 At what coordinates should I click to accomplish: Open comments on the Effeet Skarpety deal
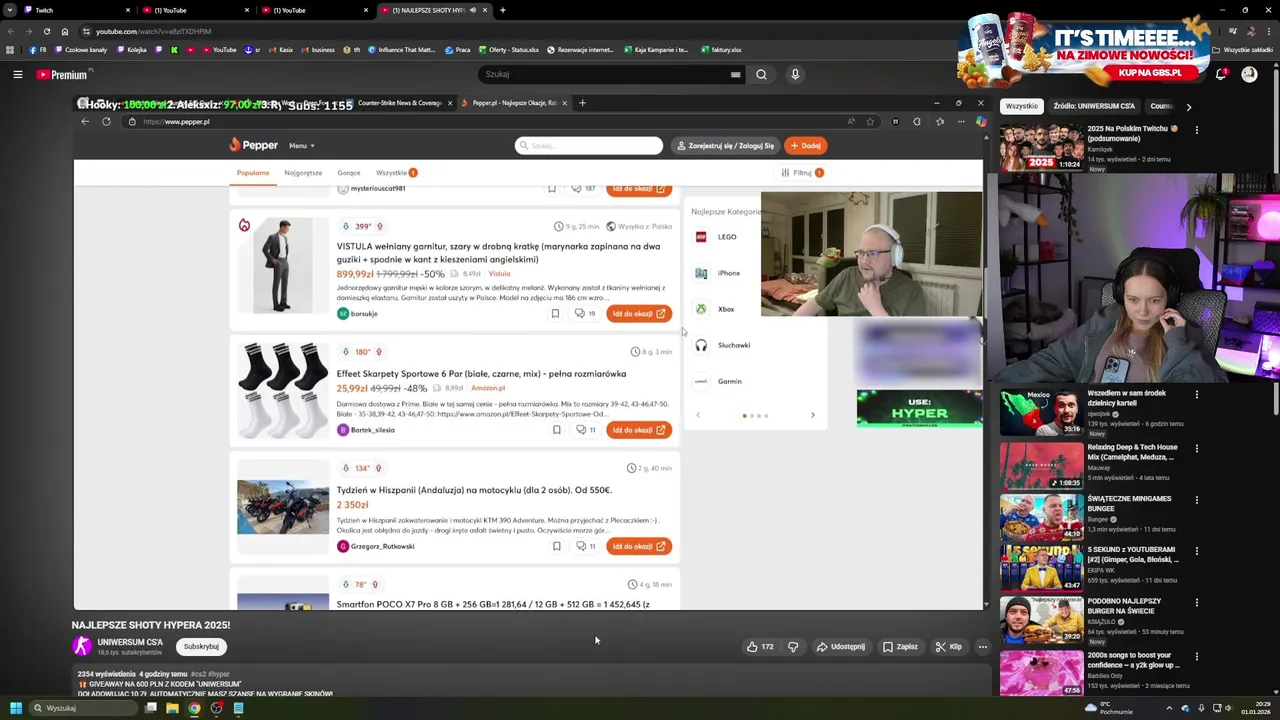(585, 430)
